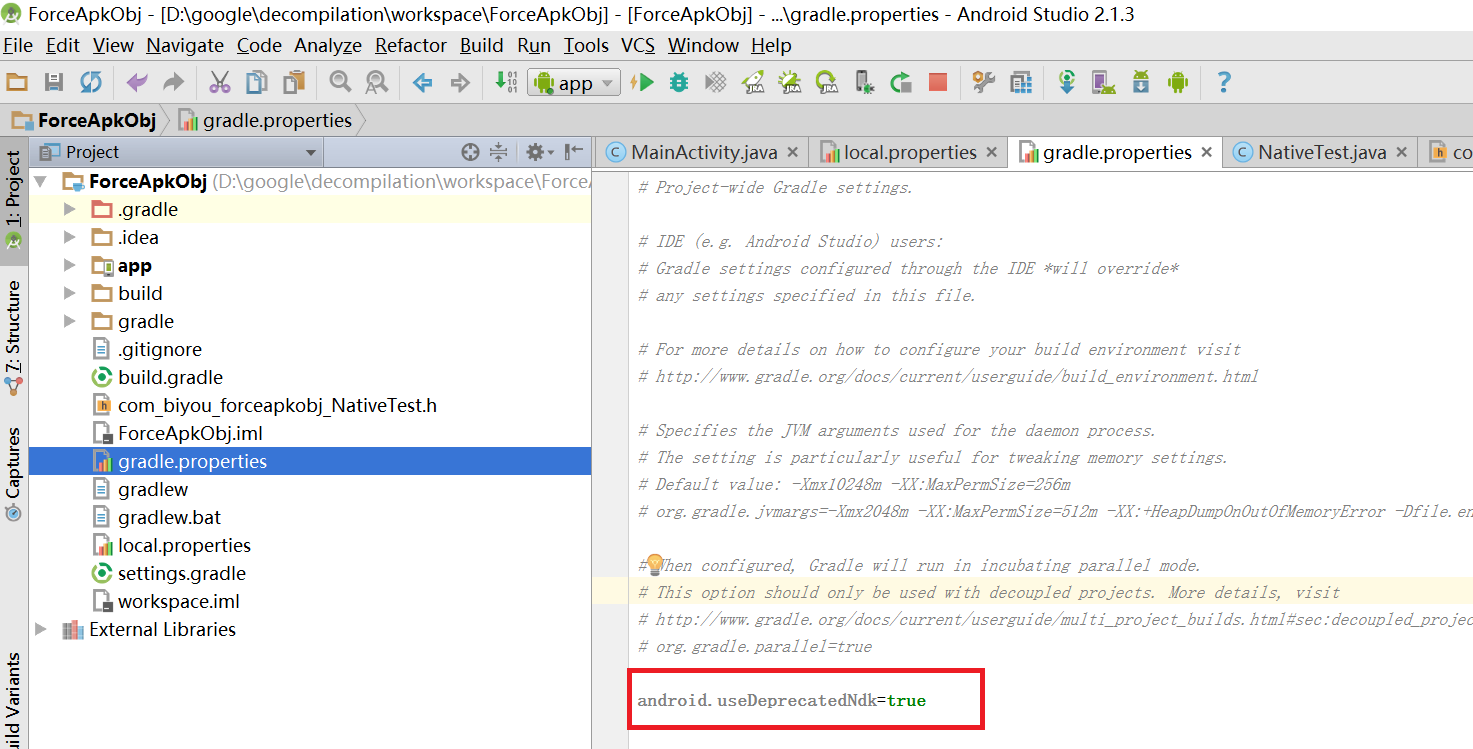Collapse all with the Project panel icon
The width and height of the screenshot is (1473, 749).
pos(499,152)
